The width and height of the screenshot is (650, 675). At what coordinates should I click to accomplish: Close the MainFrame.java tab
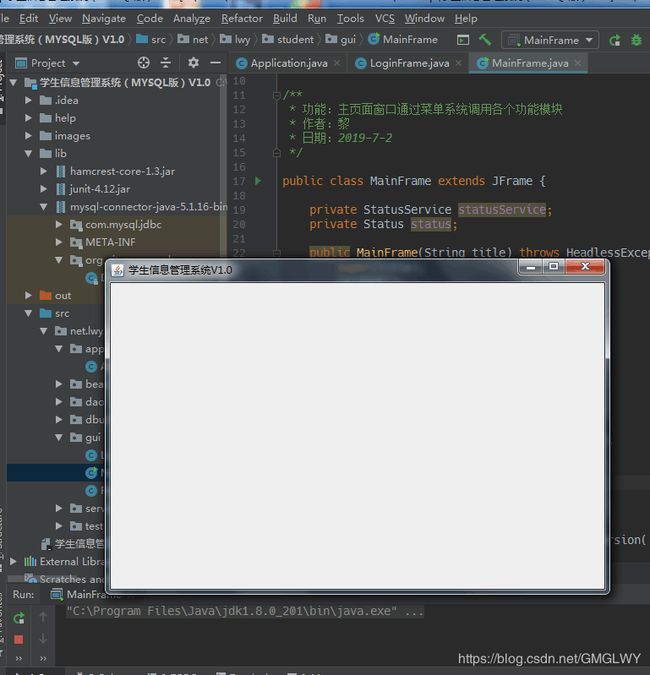pos(578,63)
